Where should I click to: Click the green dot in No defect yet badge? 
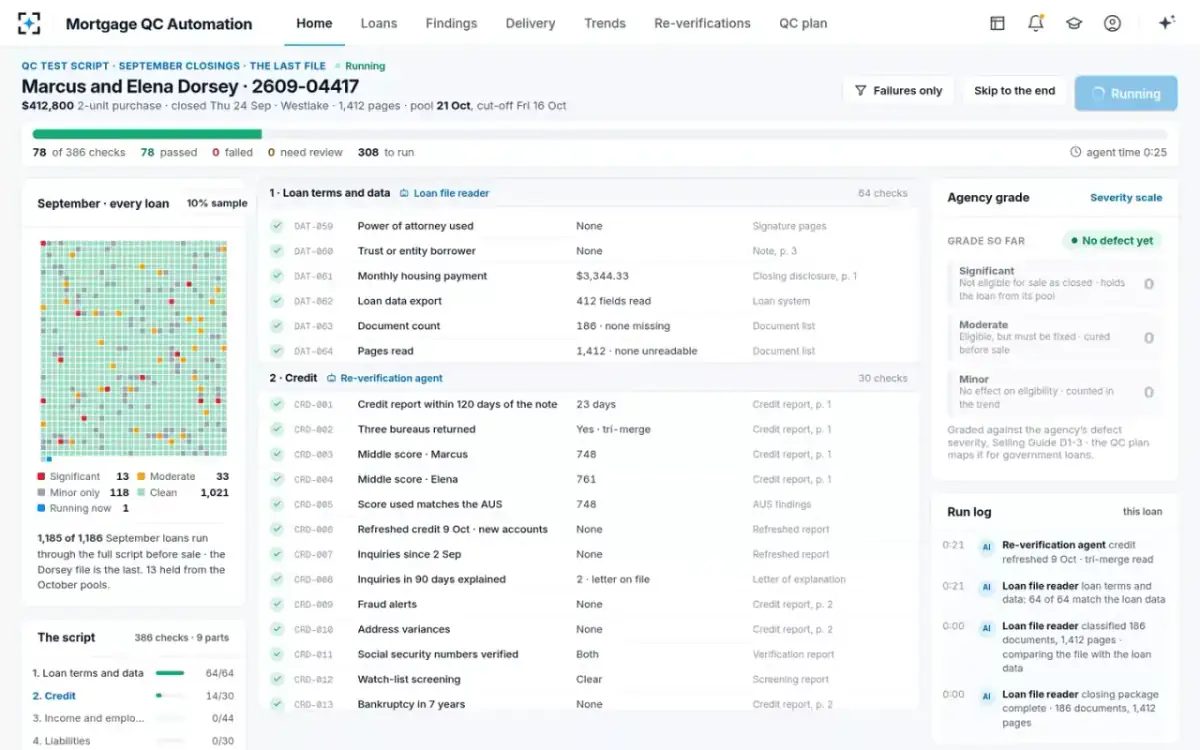coord(1073,241)
